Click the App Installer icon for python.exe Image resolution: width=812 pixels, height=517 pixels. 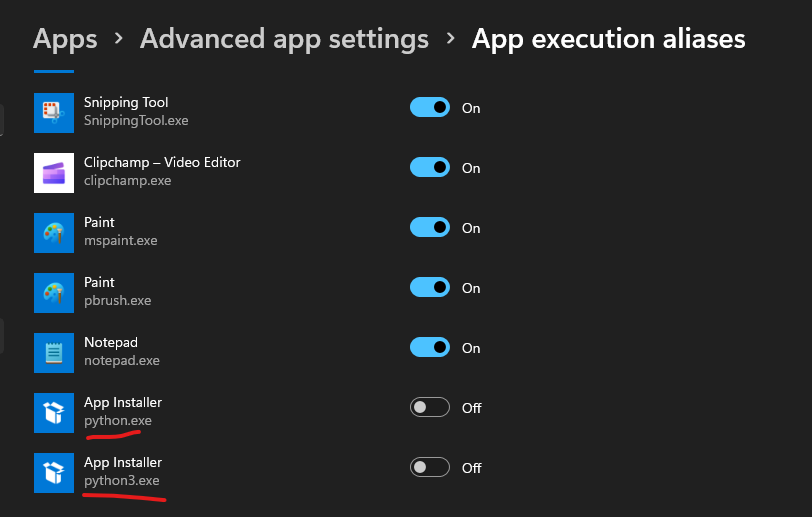(x=54, y=413)
